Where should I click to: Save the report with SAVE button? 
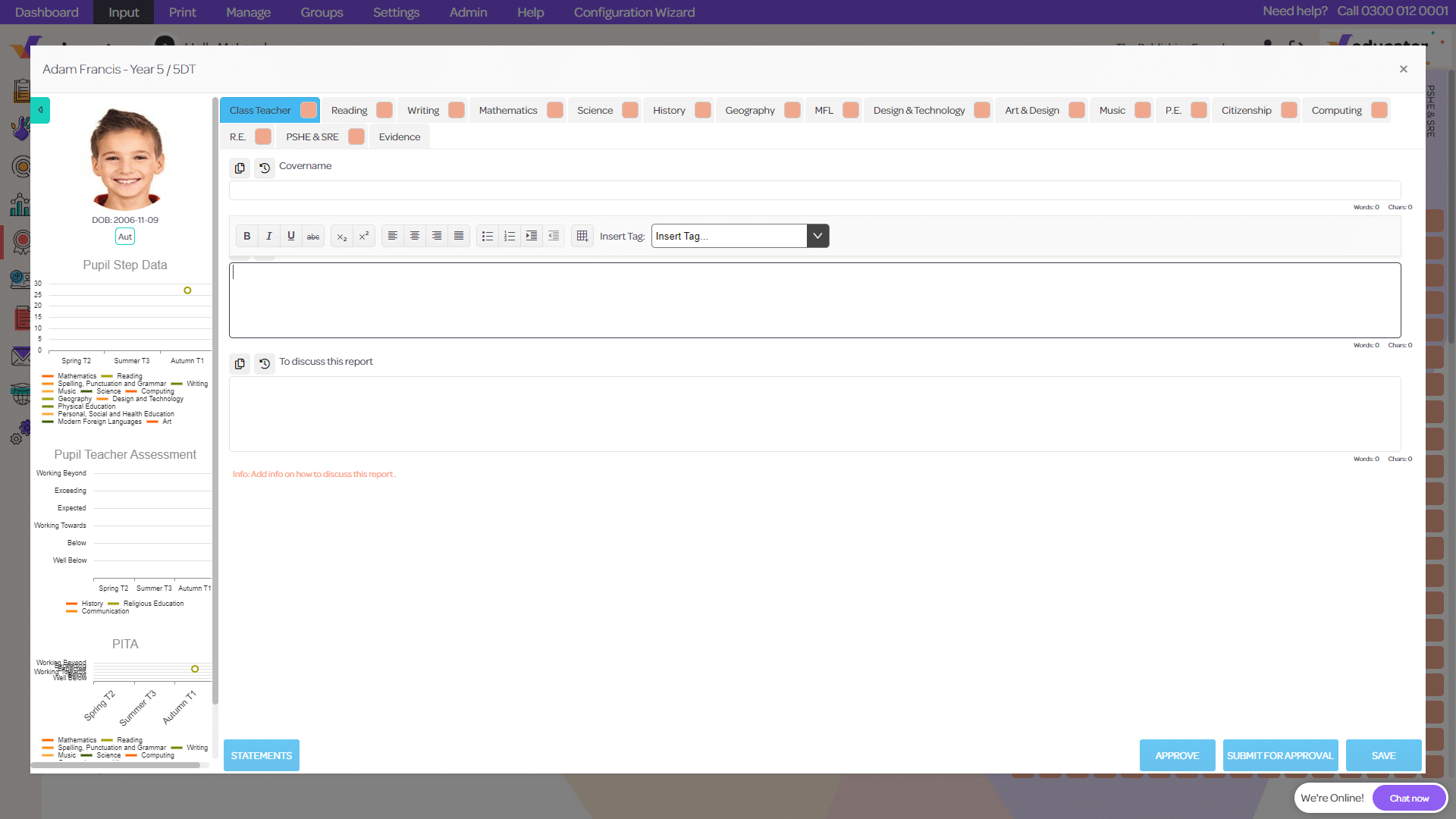pos(1383,755)
